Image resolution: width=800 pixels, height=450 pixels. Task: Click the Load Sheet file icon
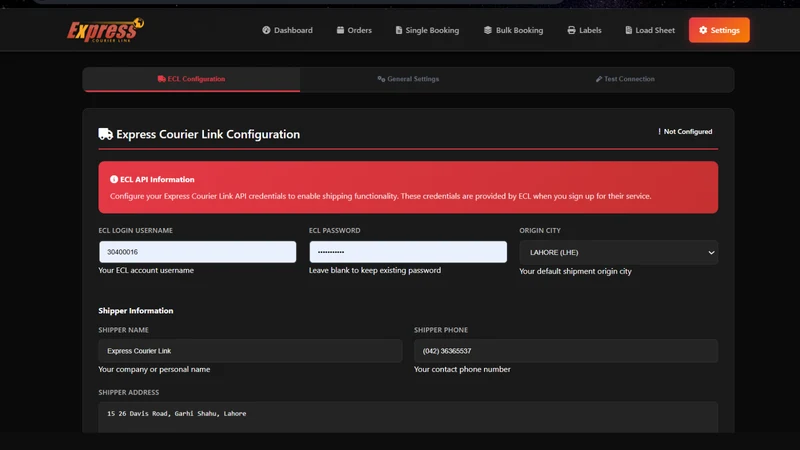tap(629, 30)
